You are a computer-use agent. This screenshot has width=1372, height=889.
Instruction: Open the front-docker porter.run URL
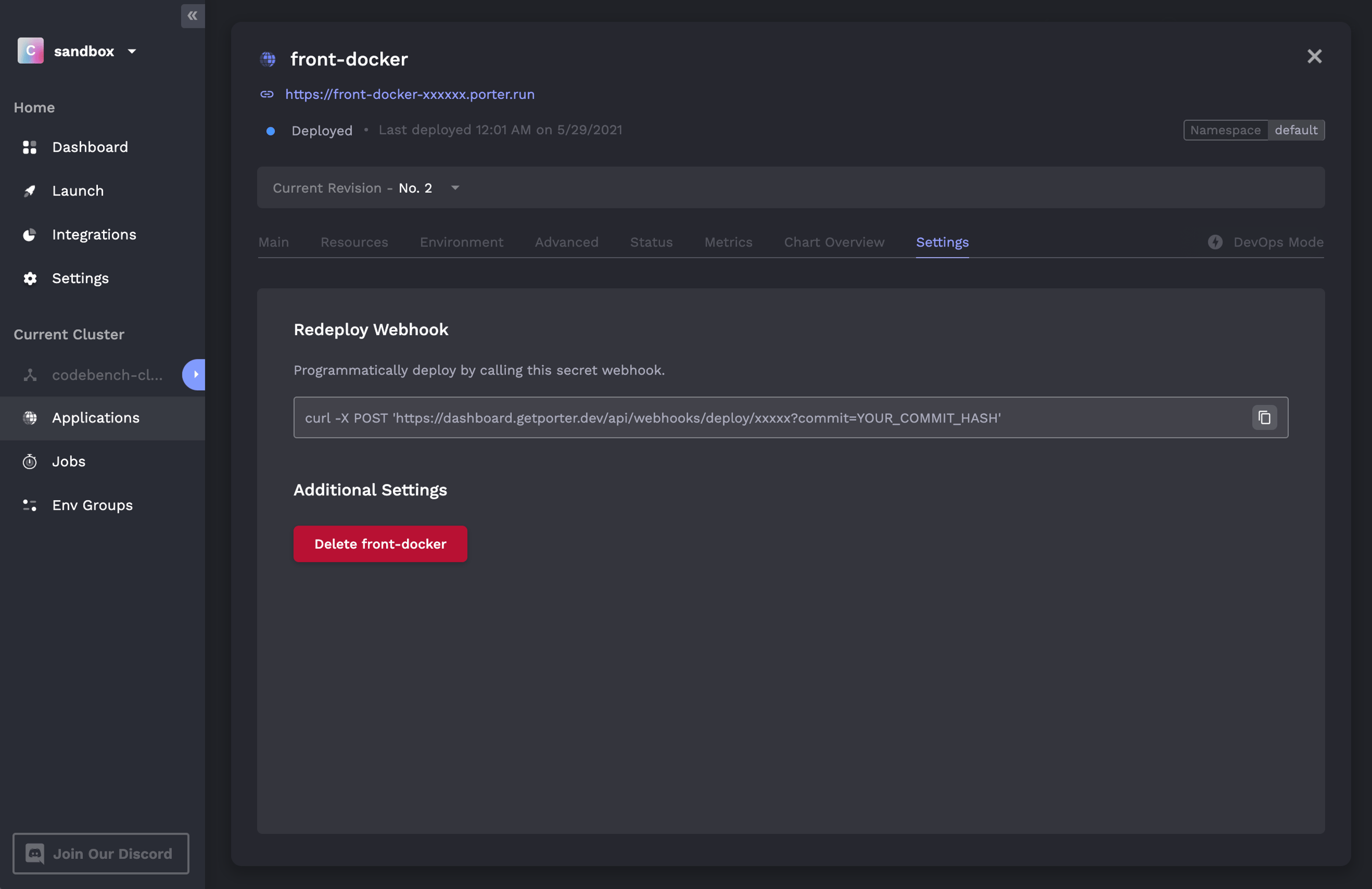410,94
